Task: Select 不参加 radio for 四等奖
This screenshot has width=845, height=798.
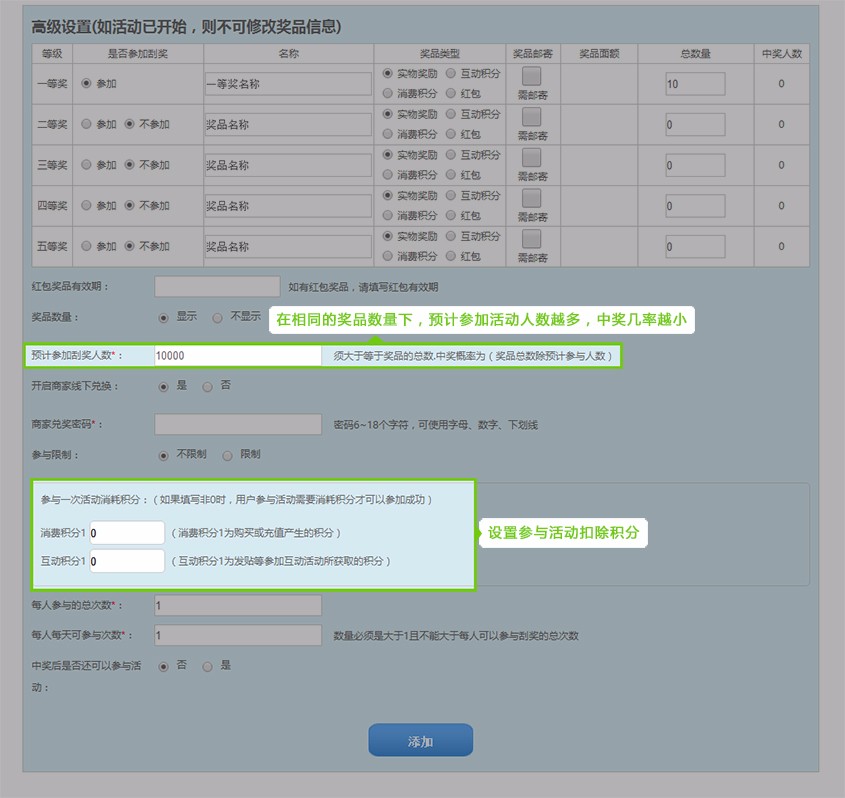Action: coord(129,206)
